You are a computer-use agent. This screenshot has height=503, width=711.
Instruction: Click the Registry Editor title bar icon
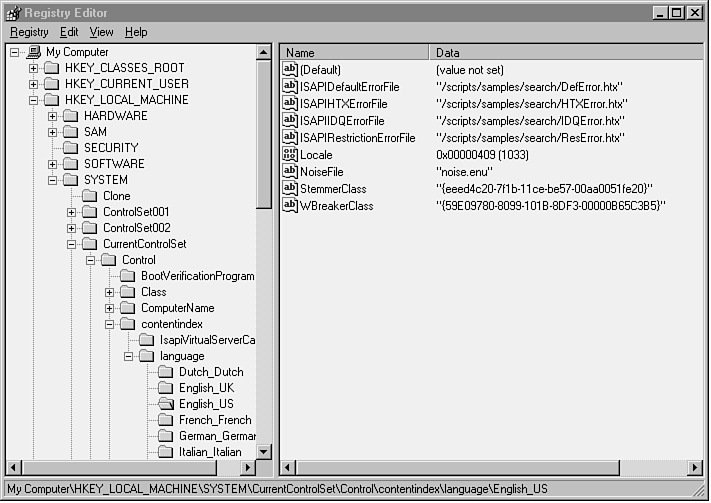click(x=13, y=13)
